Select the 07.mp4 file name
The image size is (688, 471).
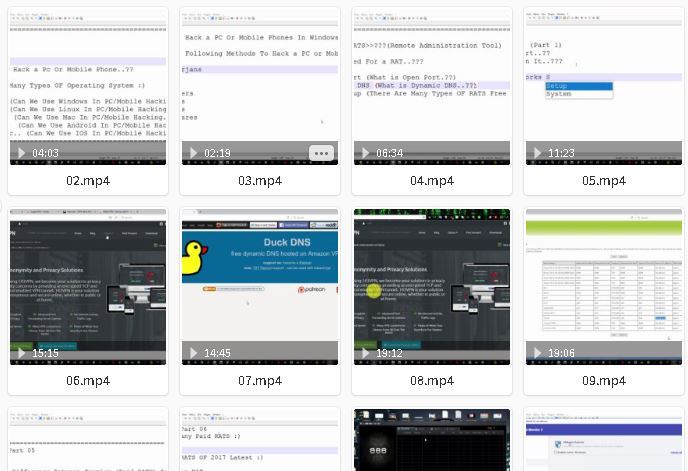tap(260, 381)
